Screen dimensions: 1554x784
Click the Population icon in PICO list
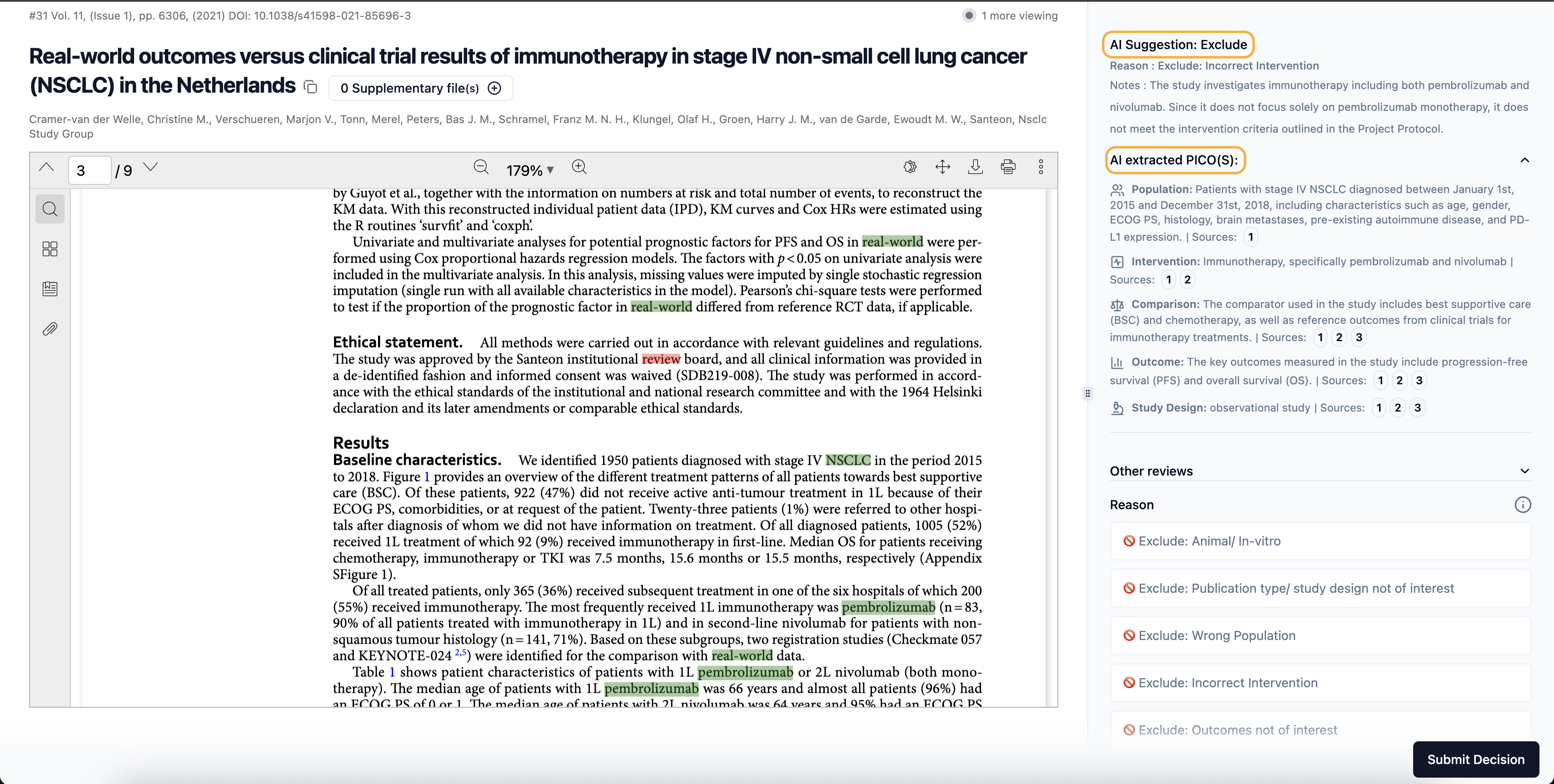coord(1117,190)
